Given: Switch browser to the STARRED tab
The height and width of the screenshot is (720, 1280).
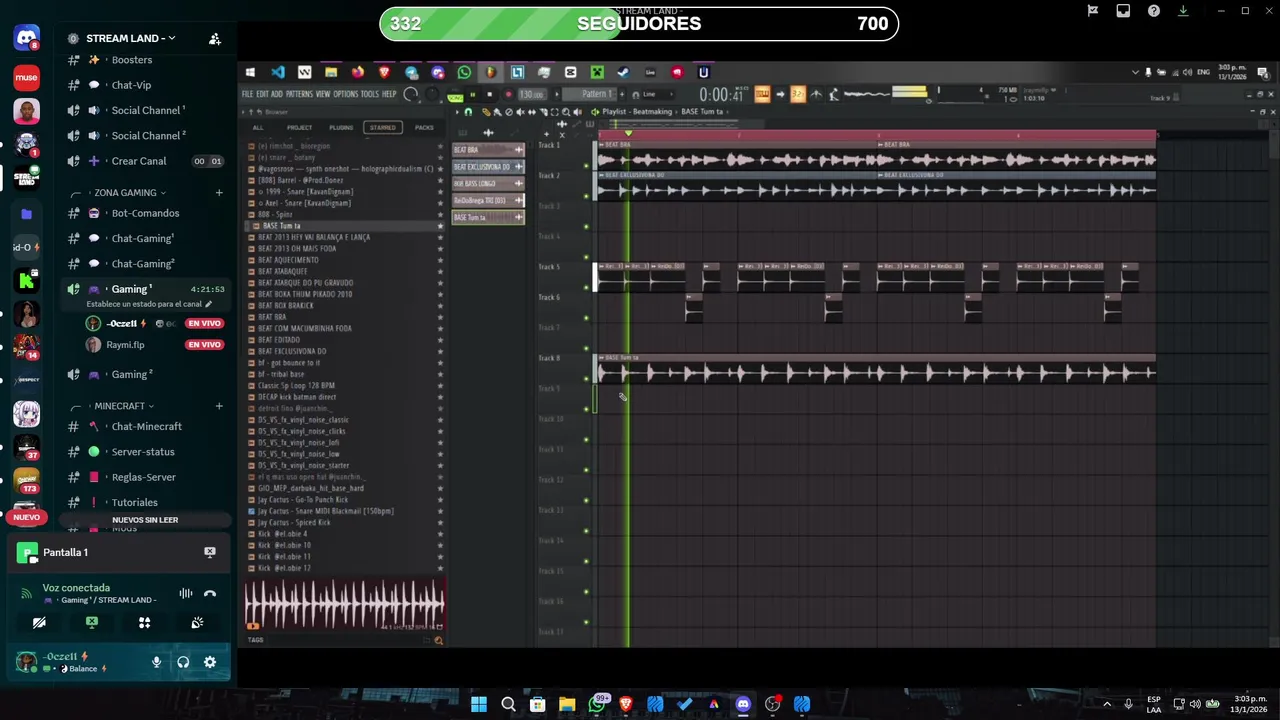Looking at the screenshot, I should pyautogui.click(x=383, y=127).
